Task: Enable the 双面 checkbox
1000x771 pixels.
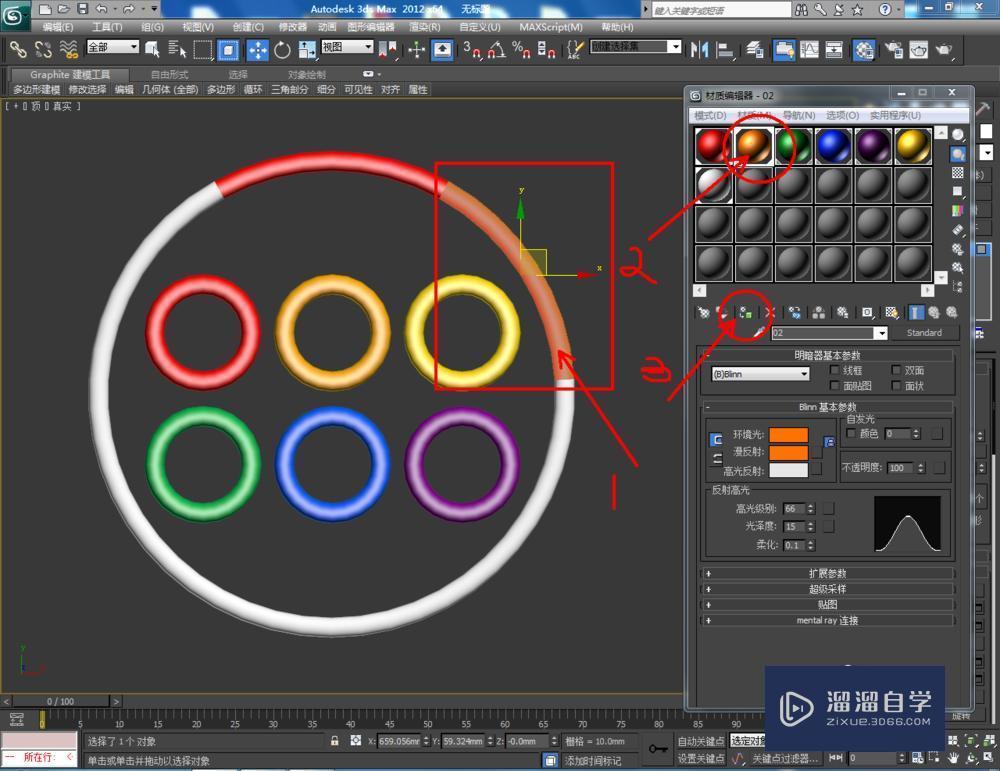Action: pyautogui.click(x=896, y=370)
